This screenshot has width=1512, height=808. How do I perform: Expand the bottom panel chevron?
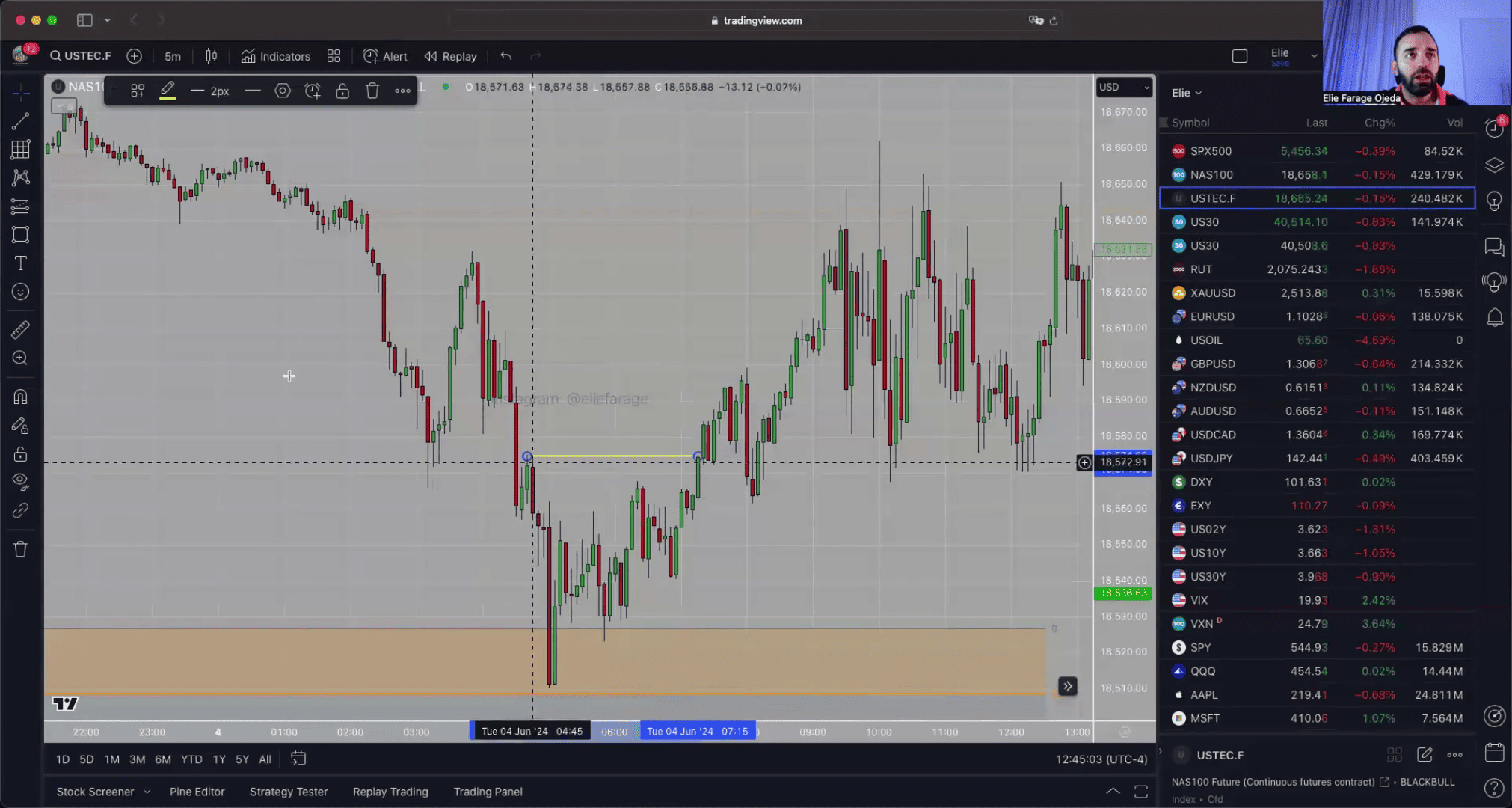(x=1113, y=791)
